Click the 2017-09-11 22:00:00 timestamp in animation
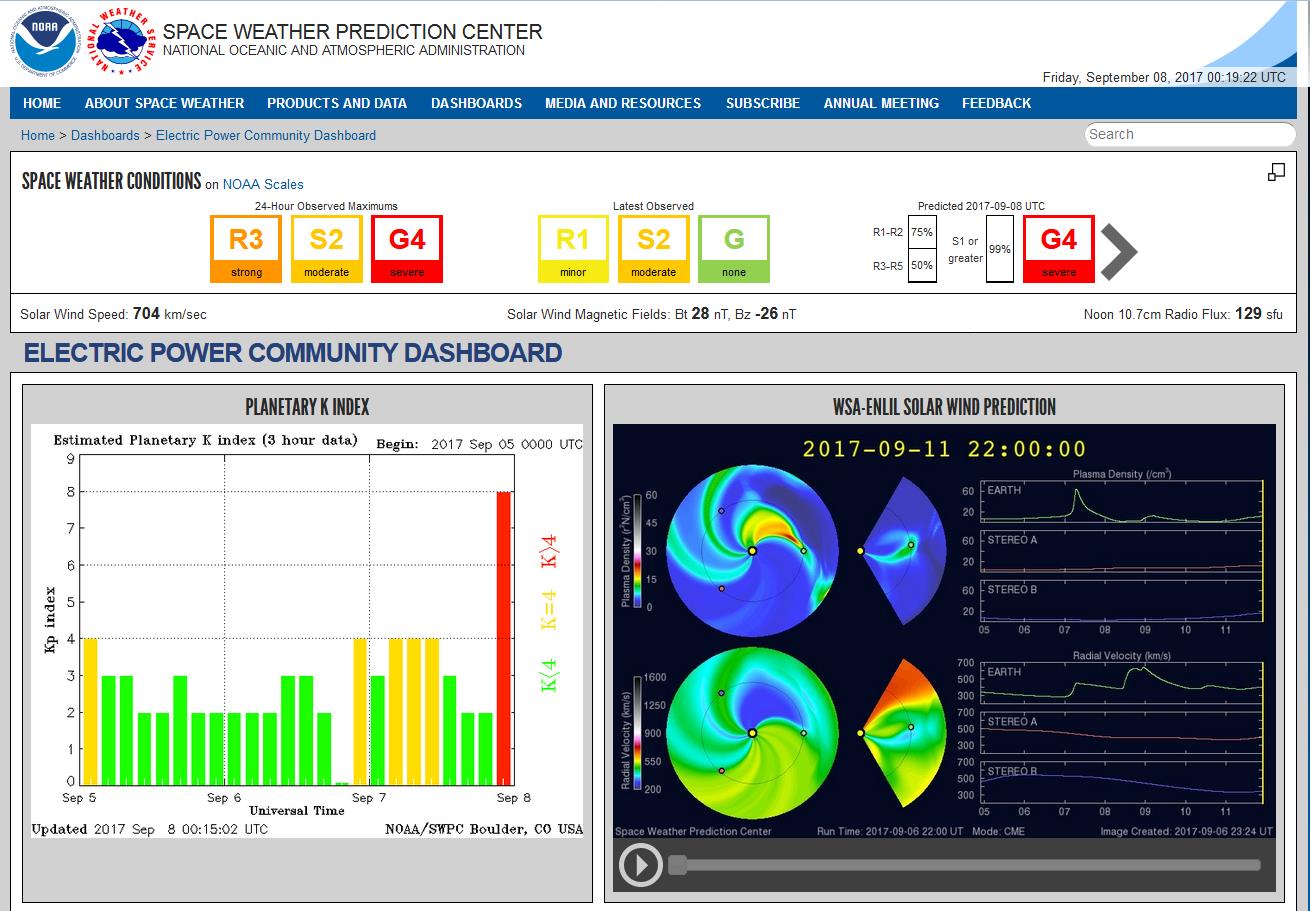Screen dimensions: 1310x911 click(944, 449)
